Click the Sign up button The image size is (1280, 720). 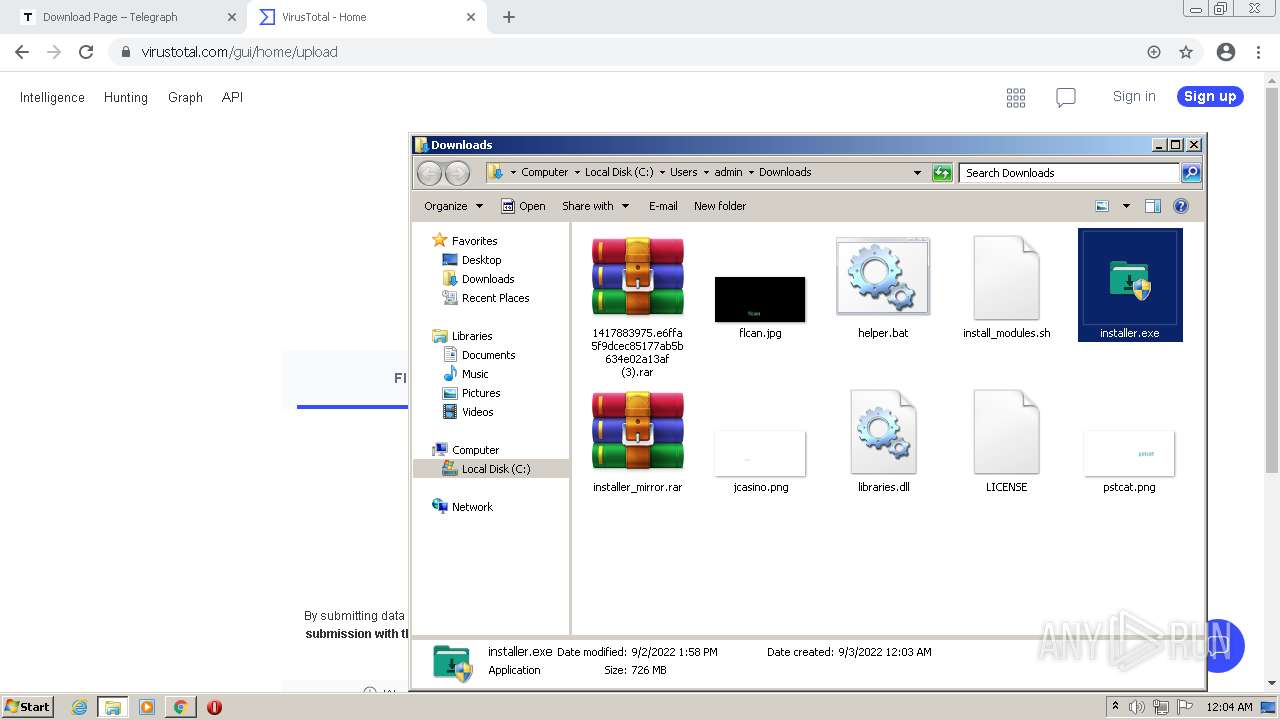click(x=1210, y=96)
